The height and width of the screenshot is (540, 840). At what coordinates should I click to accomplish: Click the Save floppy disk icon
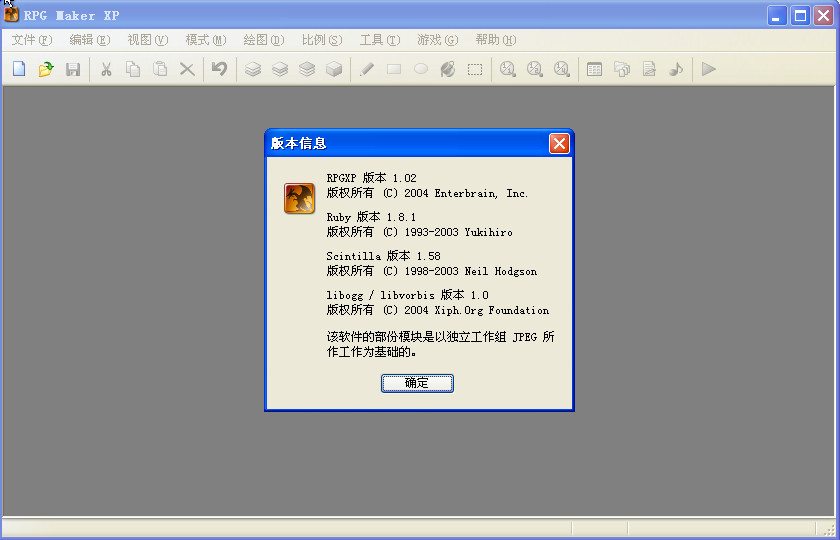pos(73,69)
